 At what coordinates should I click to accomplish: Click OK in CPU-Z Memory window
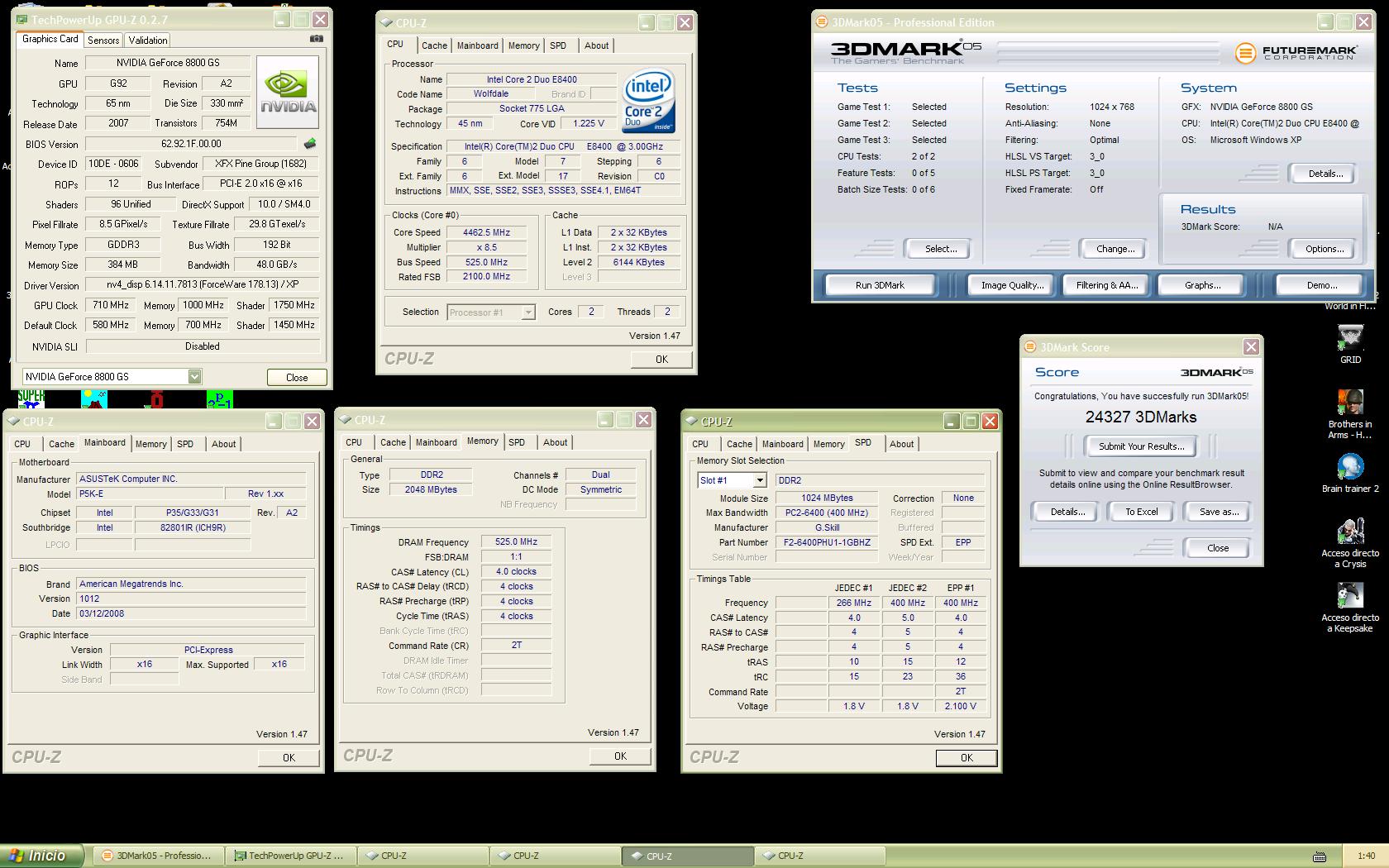620,756
